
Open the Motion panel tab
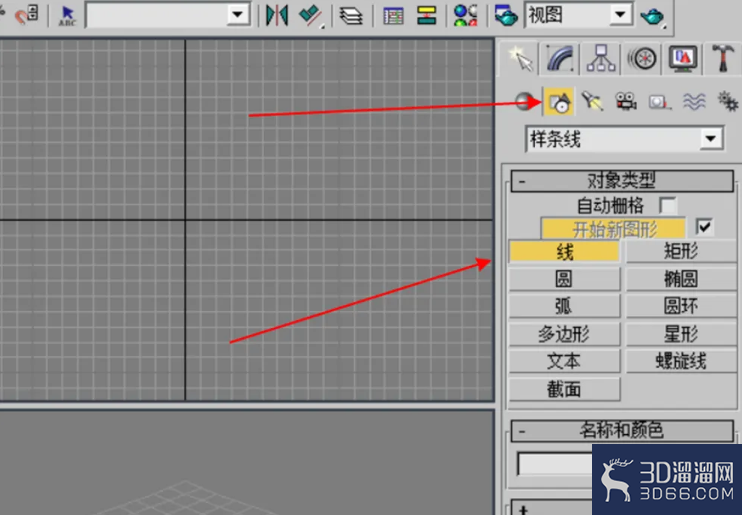[642, 59]
